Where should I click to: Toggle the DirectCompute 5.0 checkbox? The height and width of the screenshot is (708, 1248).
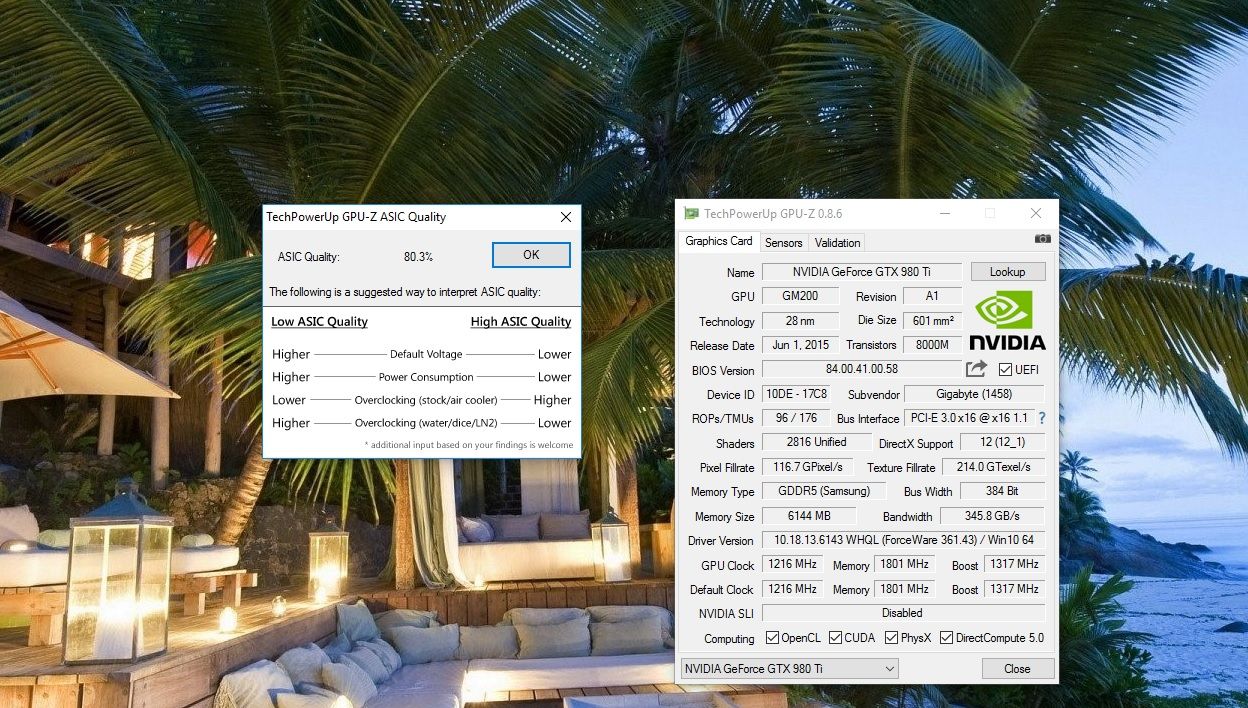pos(946,638)
